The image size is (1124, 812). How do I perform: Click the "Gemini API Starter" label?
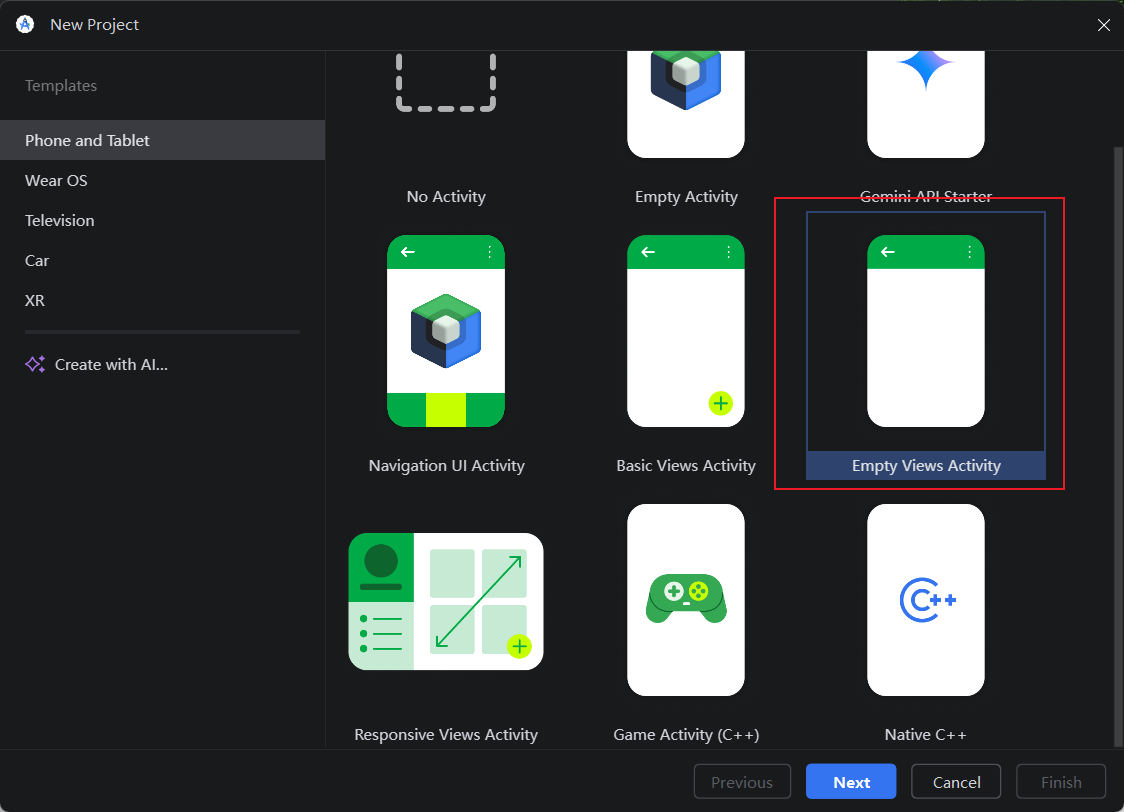click(x=925, y=196)
